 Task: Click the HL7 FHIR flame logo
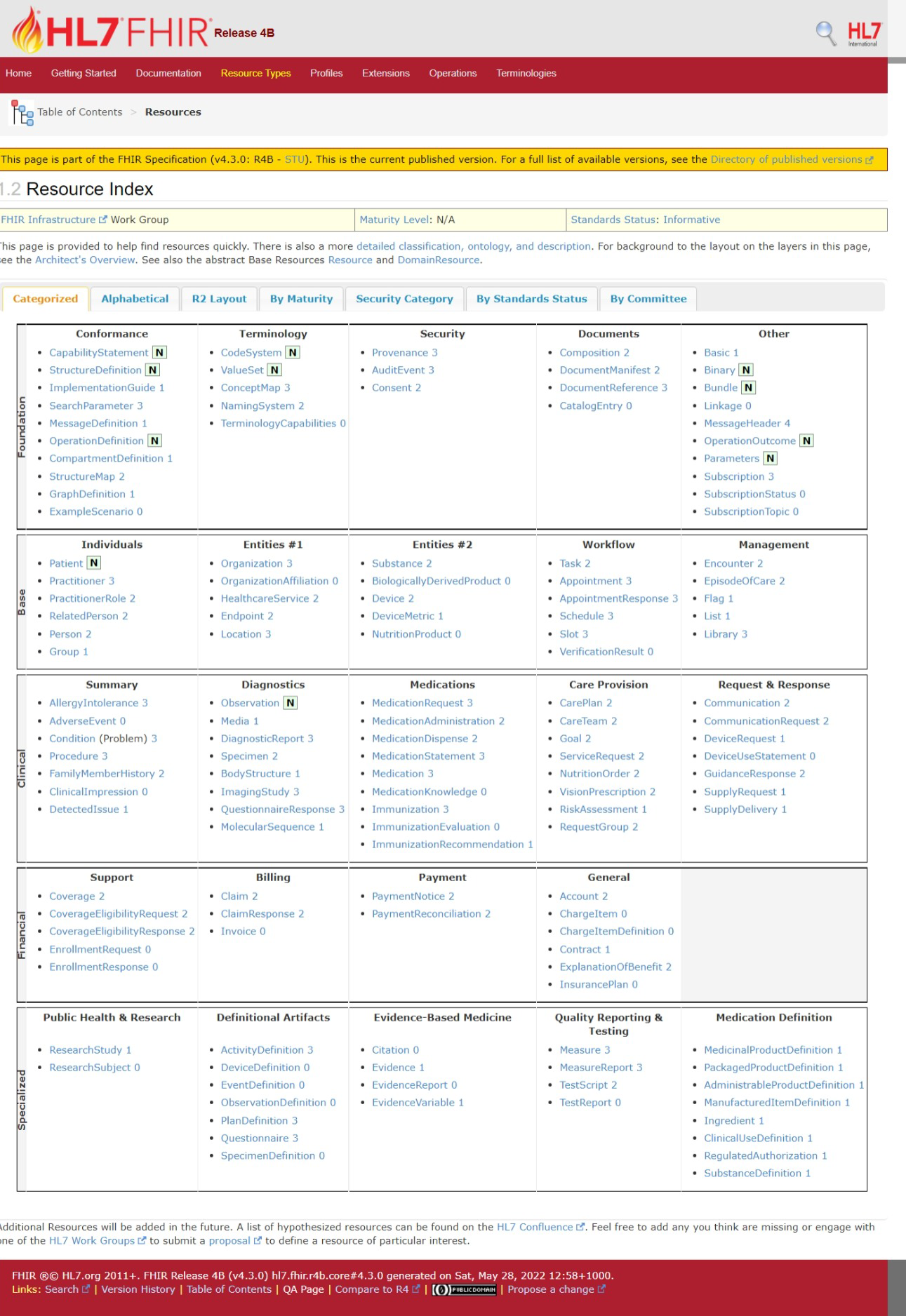pyautogui.click(x=110, y=29)
